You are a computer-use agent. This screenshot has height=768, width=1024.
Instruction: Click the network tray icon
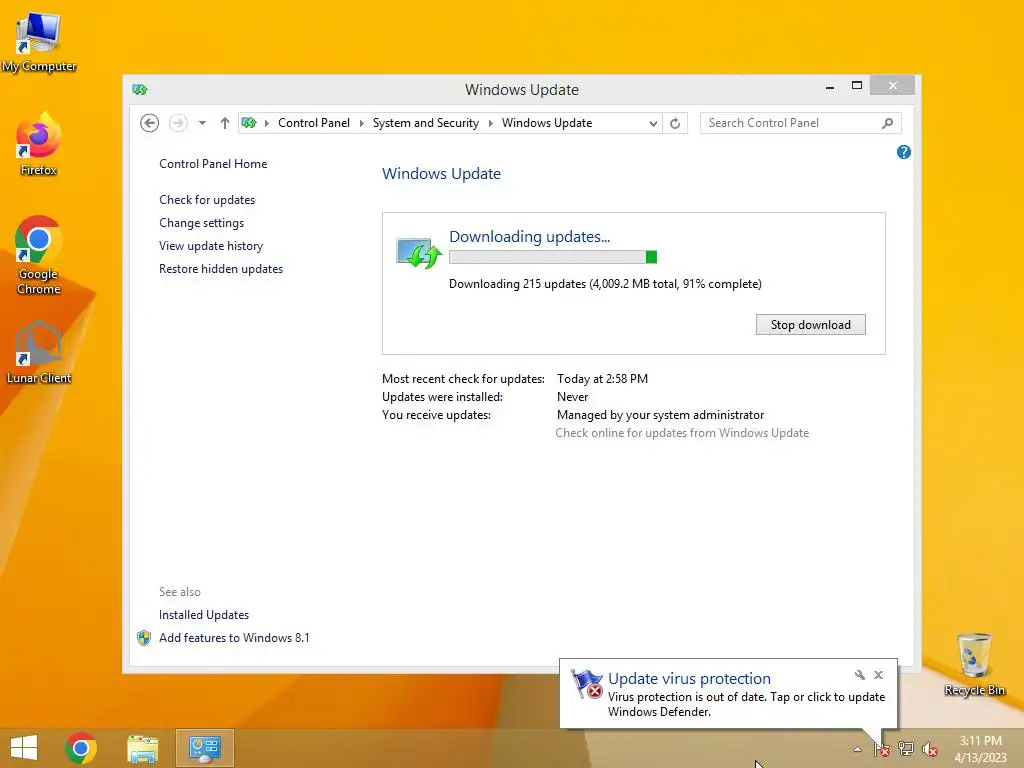tap(906, 749)
